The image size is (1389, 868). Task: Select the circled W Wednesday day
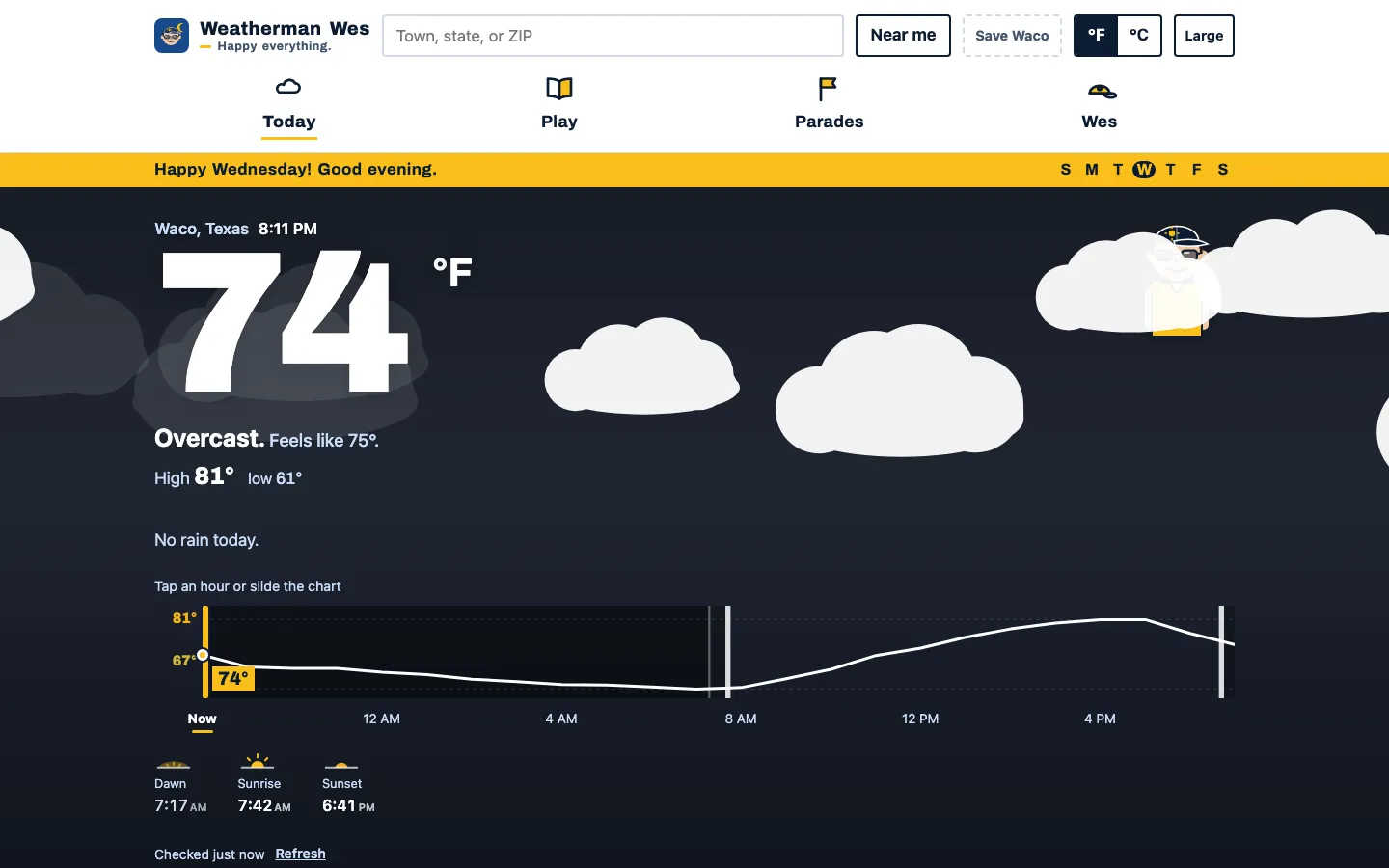1144,170
